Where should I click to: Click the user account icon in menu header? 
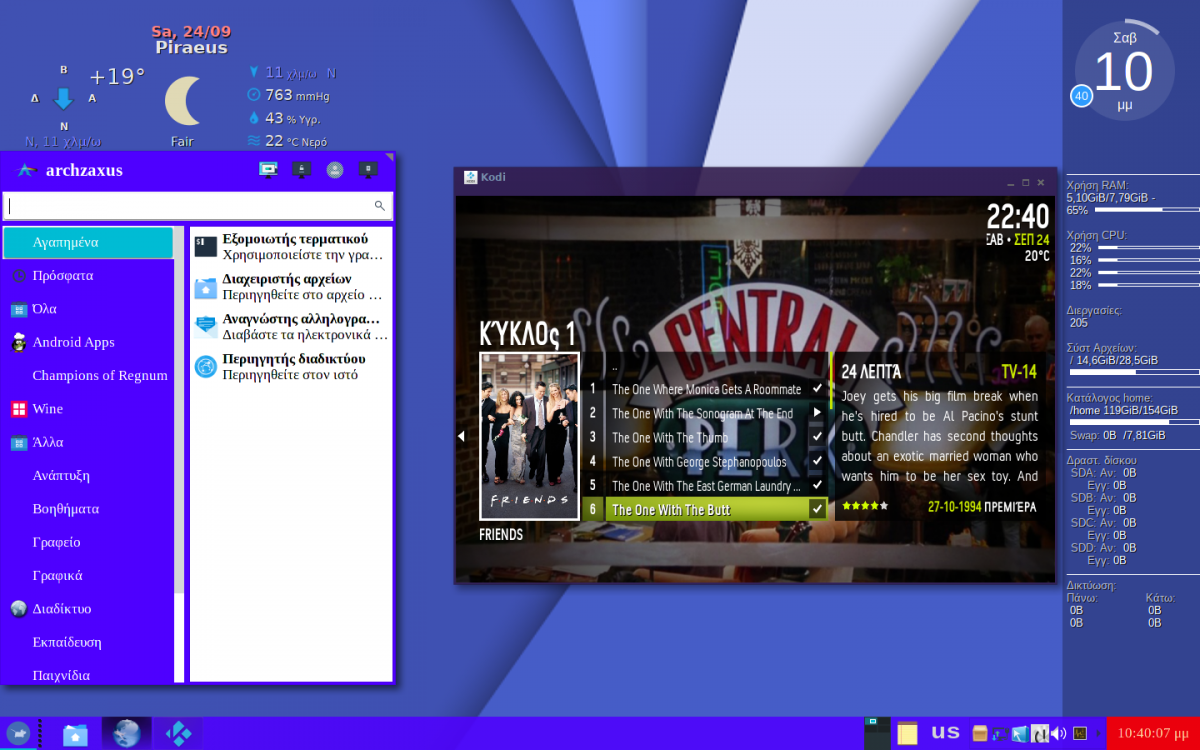click(x=335, y=170)
